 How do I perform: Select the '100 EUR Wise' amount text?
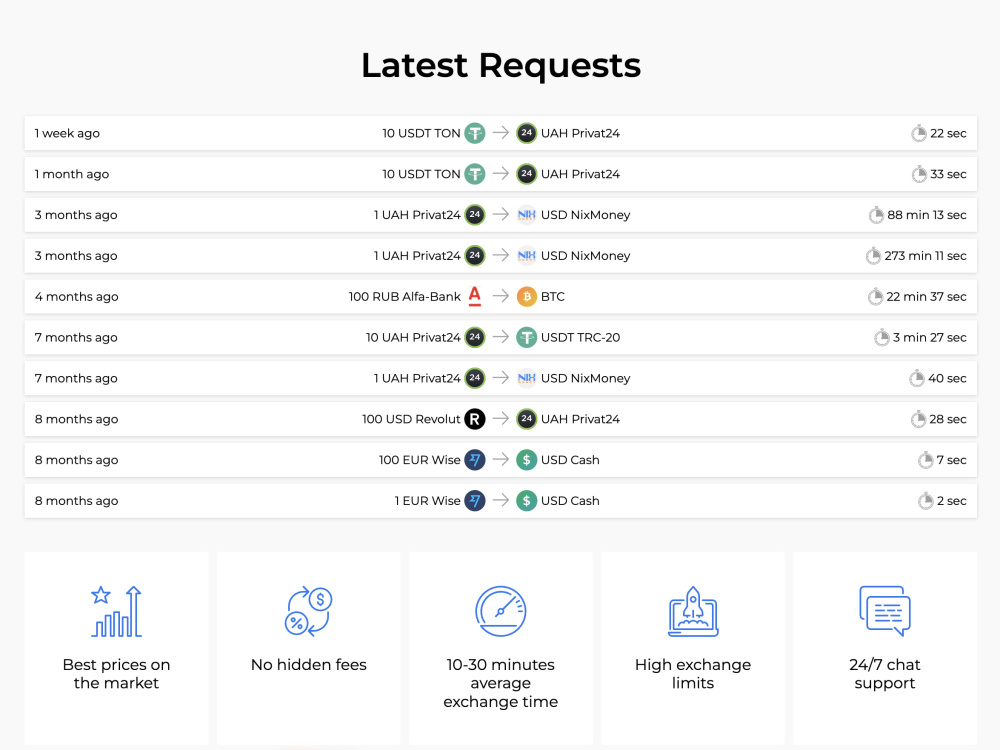(x=420, y=460)
